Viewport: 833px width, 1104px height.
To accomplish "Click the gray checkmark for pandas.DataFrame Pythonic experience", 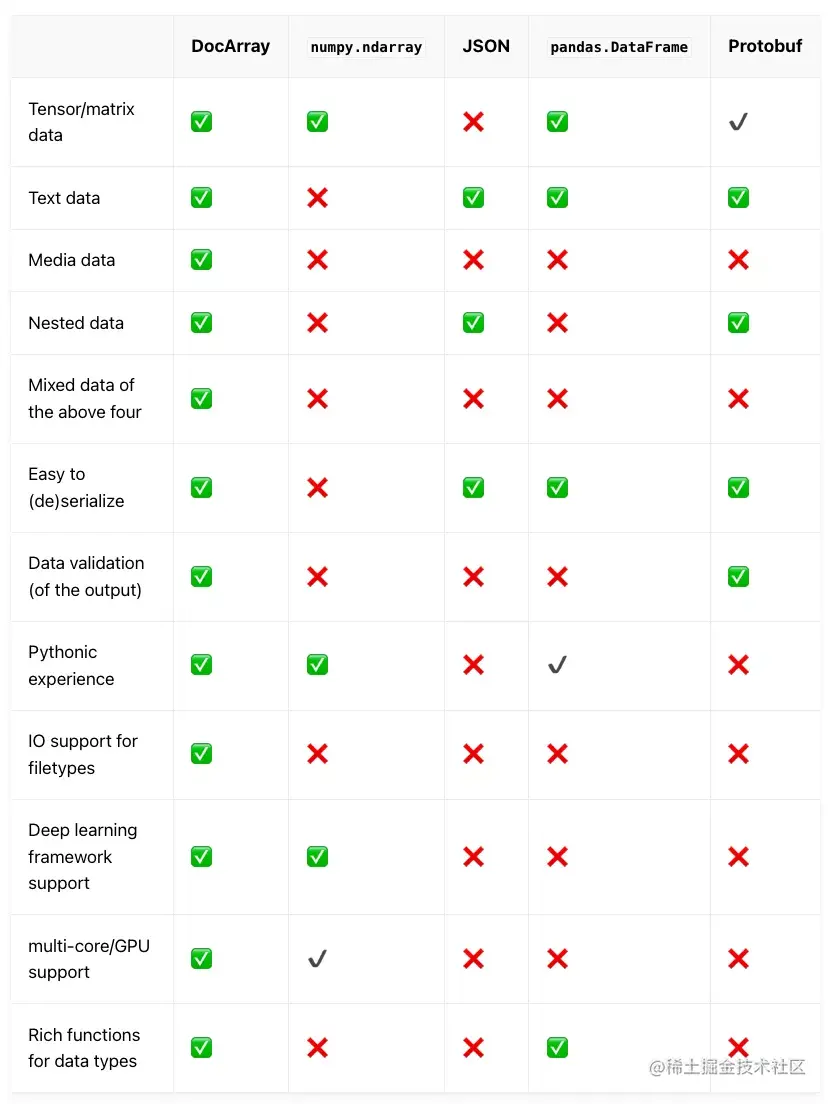I will [x=557, y=665].
